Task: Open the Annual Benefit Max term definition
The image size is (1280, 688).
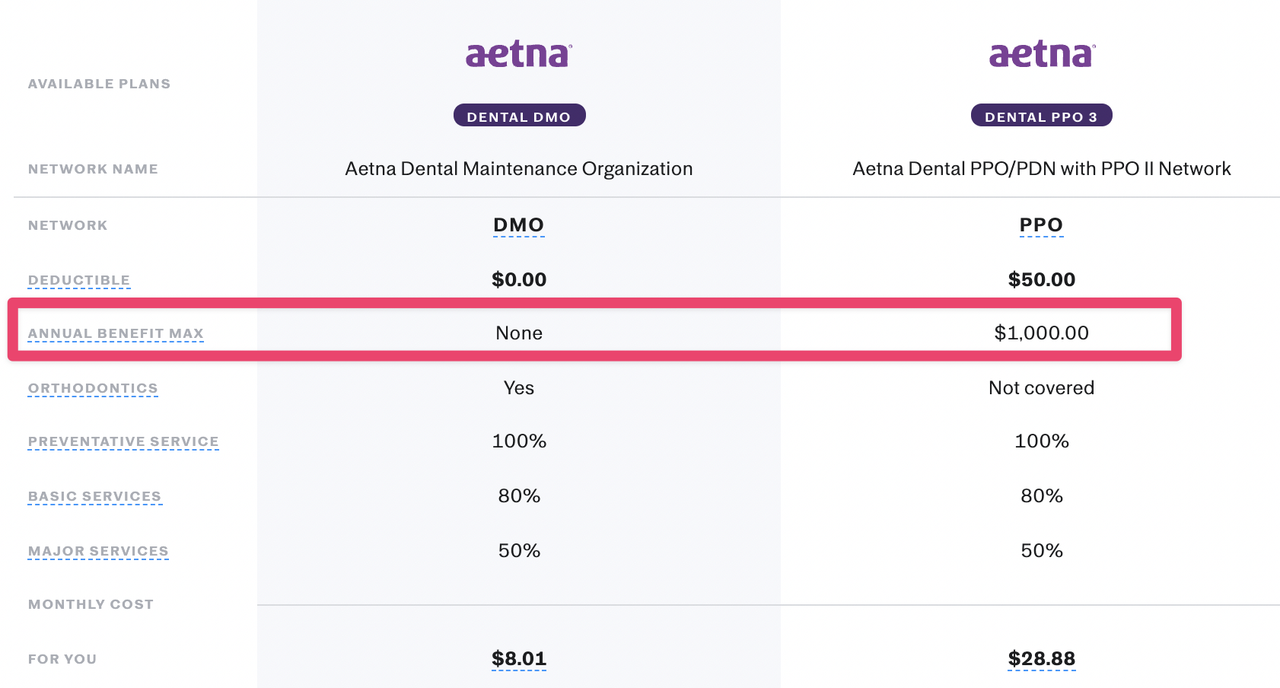Action: (116, 334)
